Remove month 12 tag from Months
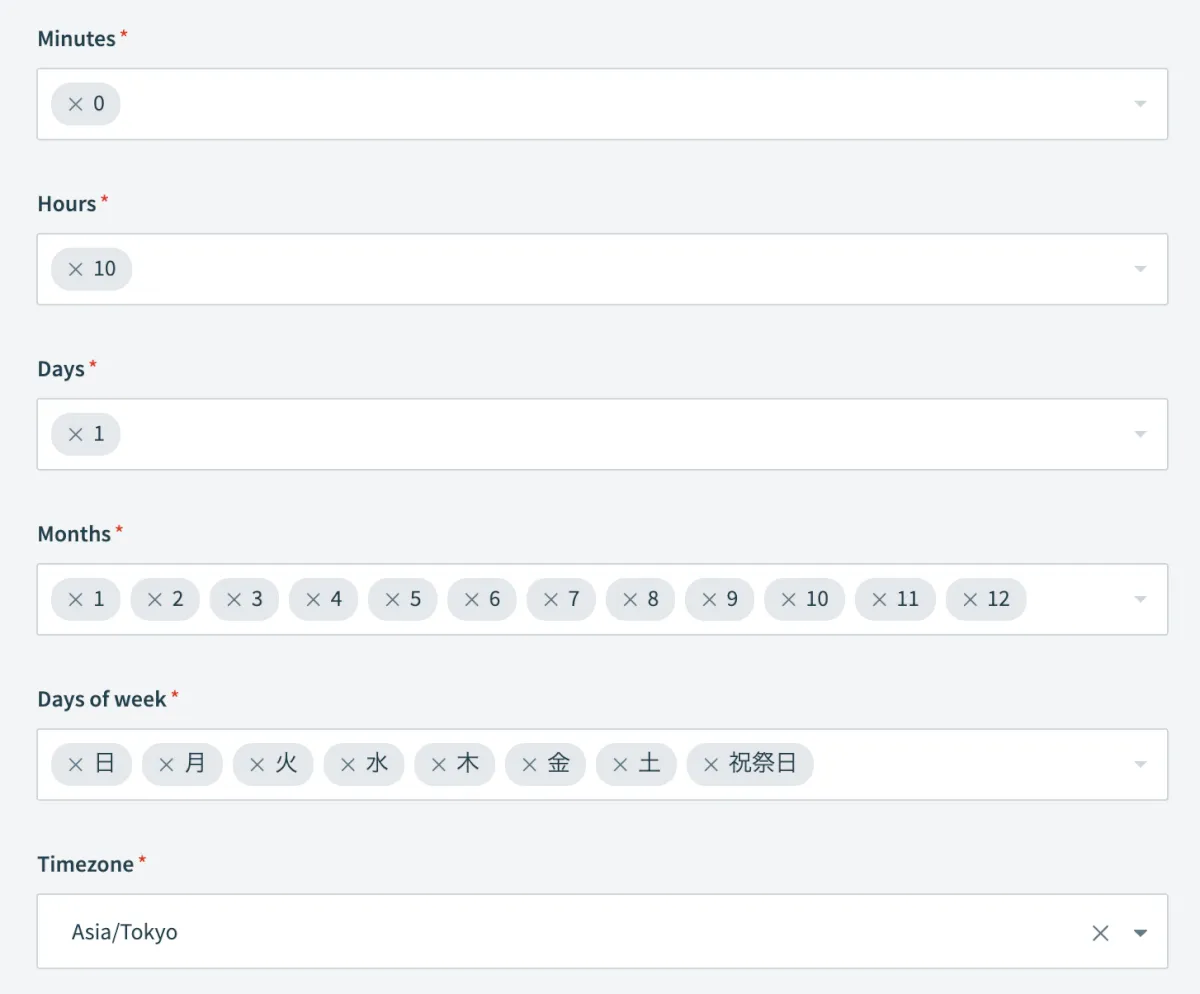The width and height of the screenshot is (1200, 994). (x=970, y=599)
